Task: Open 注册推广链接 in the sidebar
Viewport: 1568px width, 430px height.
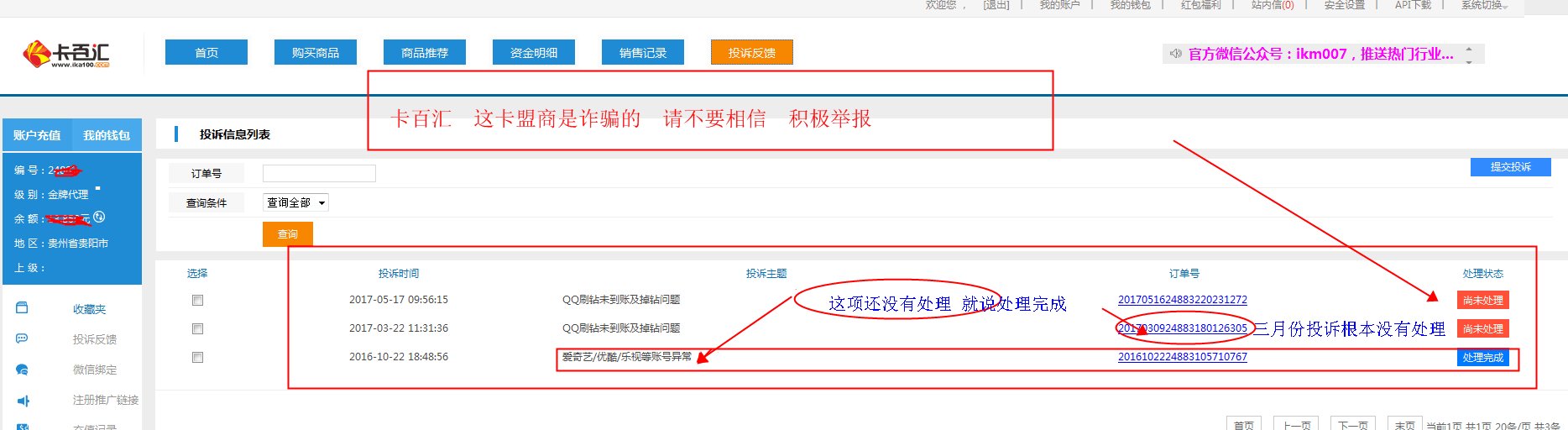Action: [106, 400]
